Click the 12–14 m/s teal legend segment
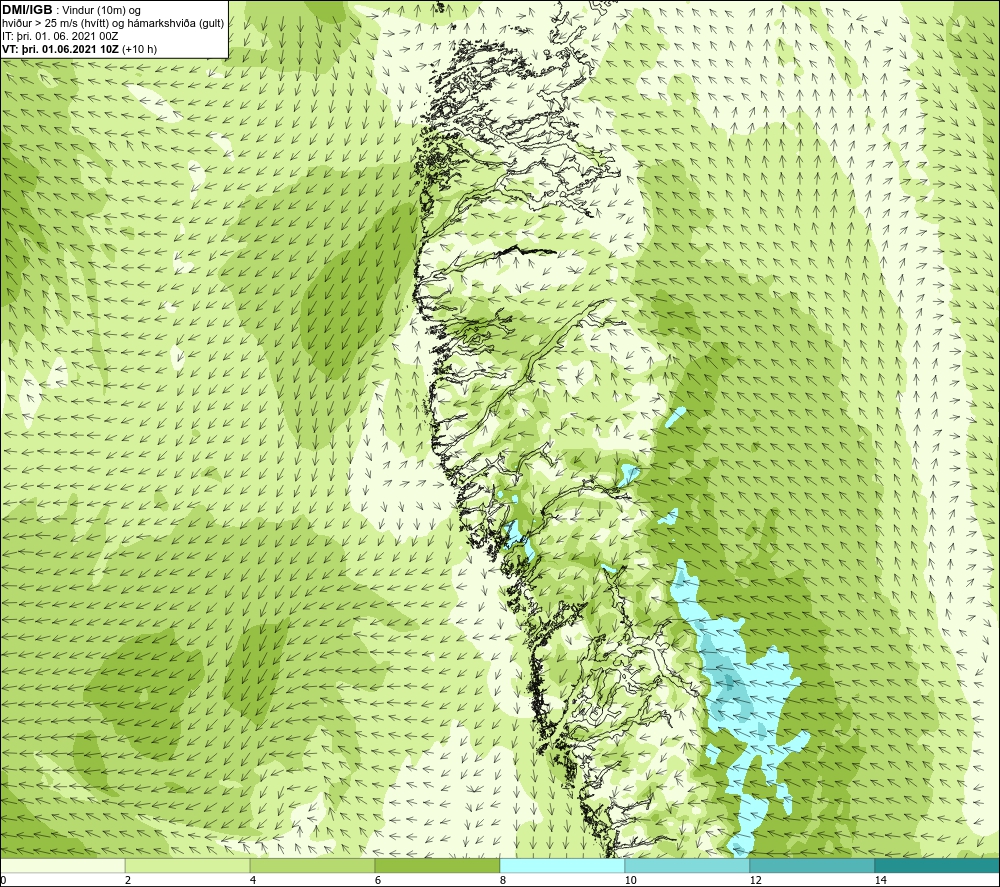This screenshot has width=1000, height=887. 812,865
